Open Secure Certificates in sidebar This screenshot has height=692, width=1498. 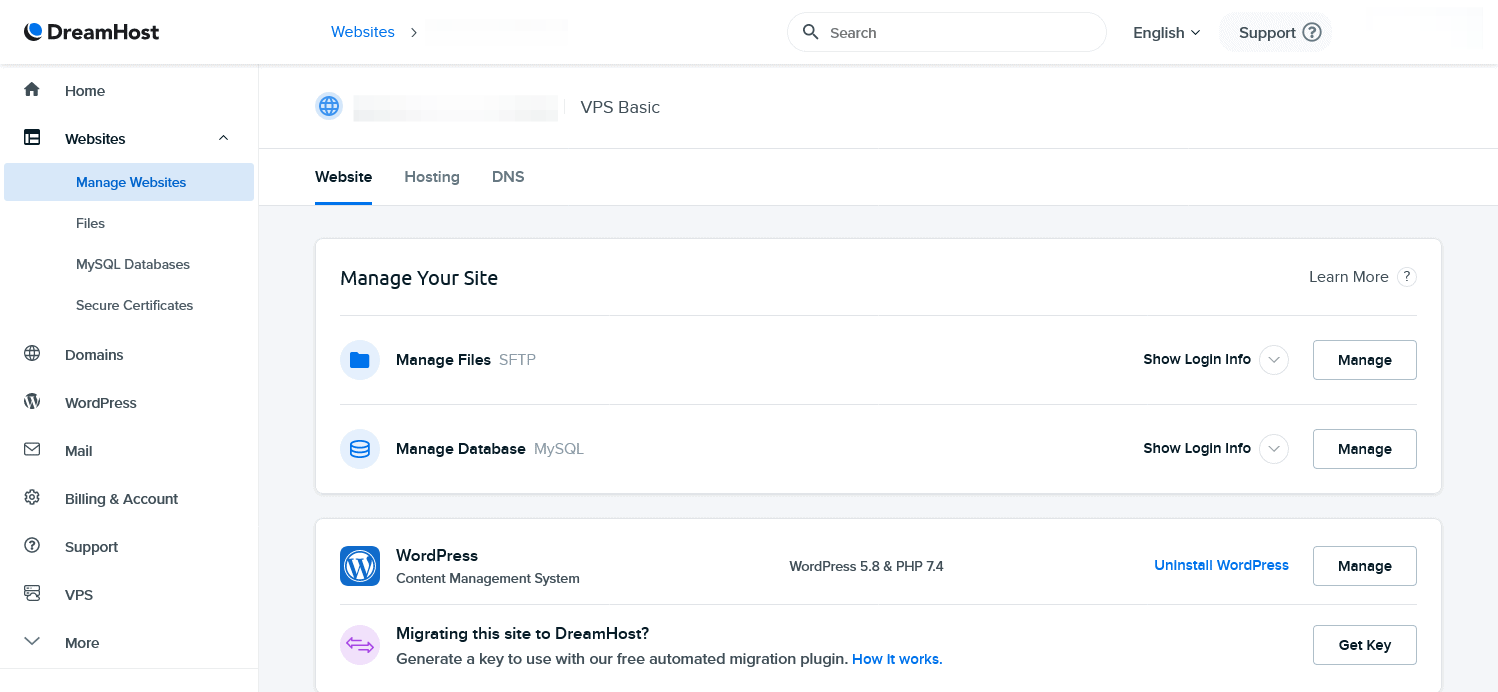click(134, 305)
